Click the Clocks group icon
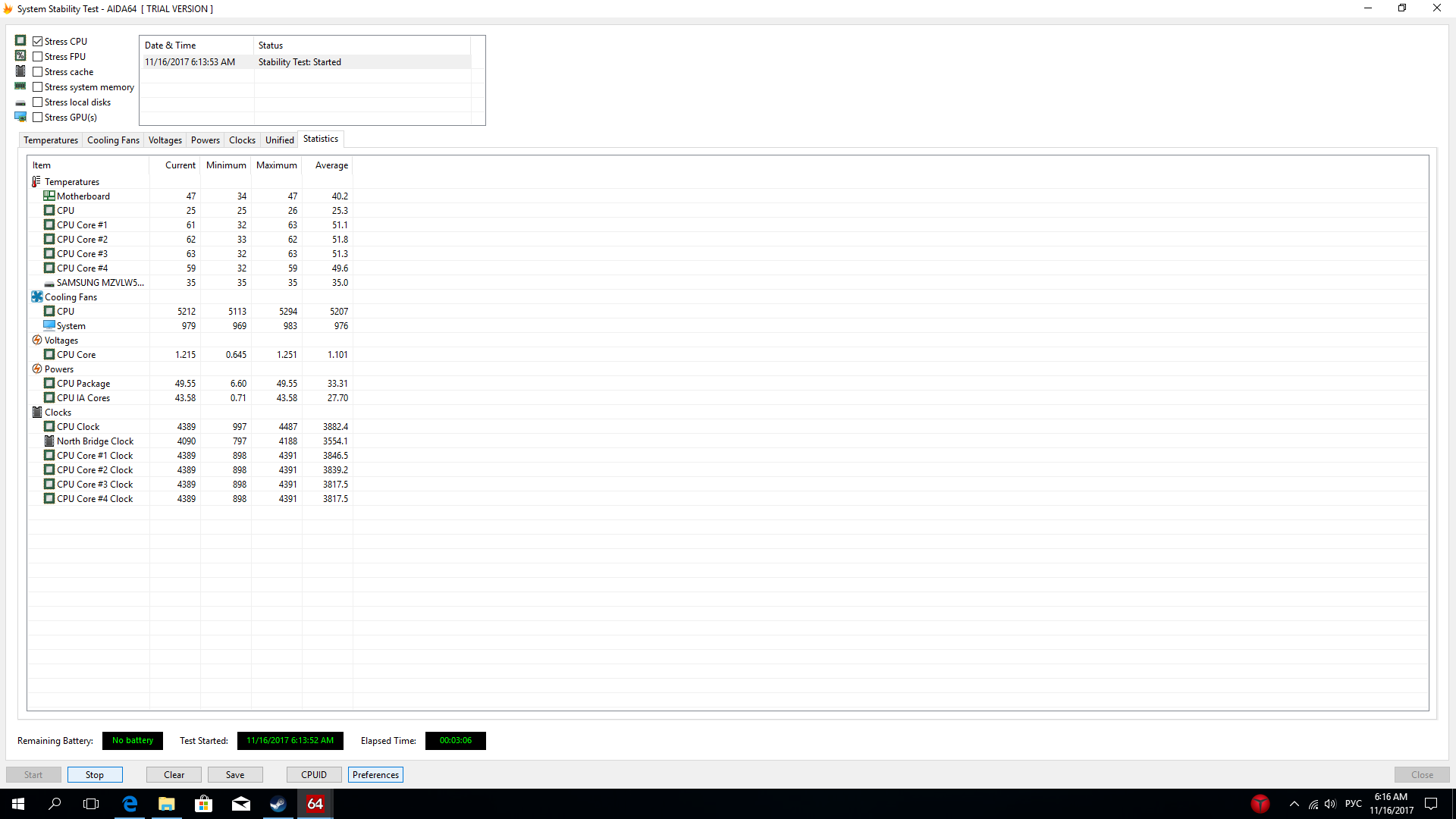The width and height of the screenshot is (1456, 819). pyautogui.click(x=36, y=413)
